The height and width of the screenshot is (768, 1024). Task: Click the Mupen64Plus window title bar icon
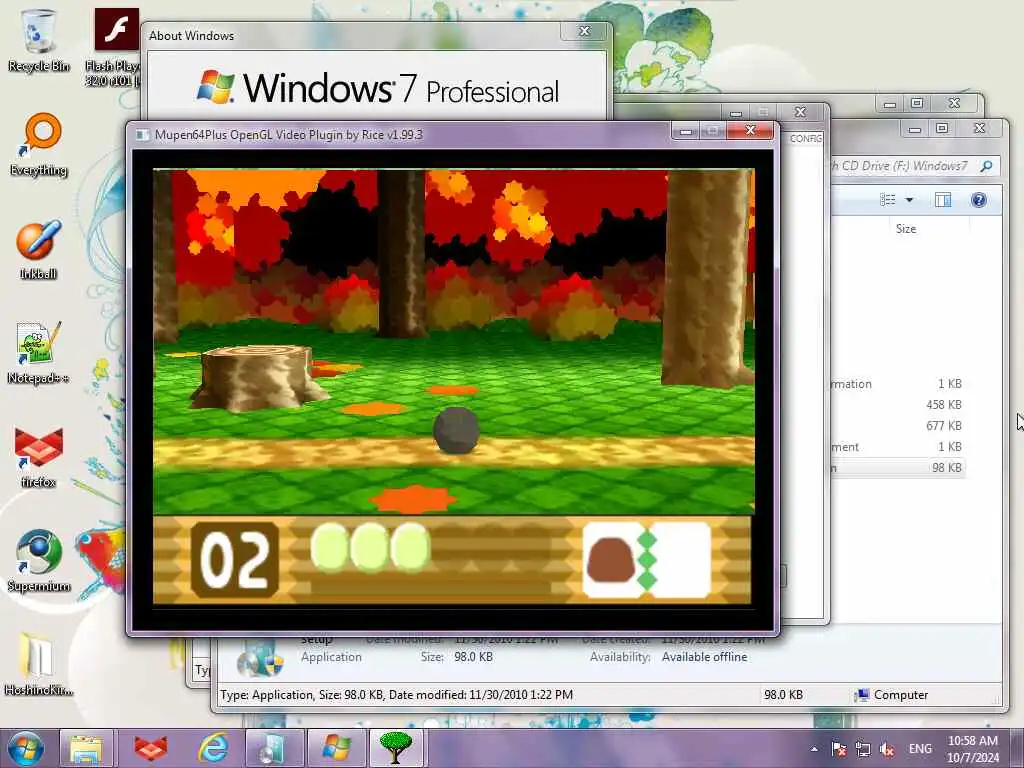(142, 135)
